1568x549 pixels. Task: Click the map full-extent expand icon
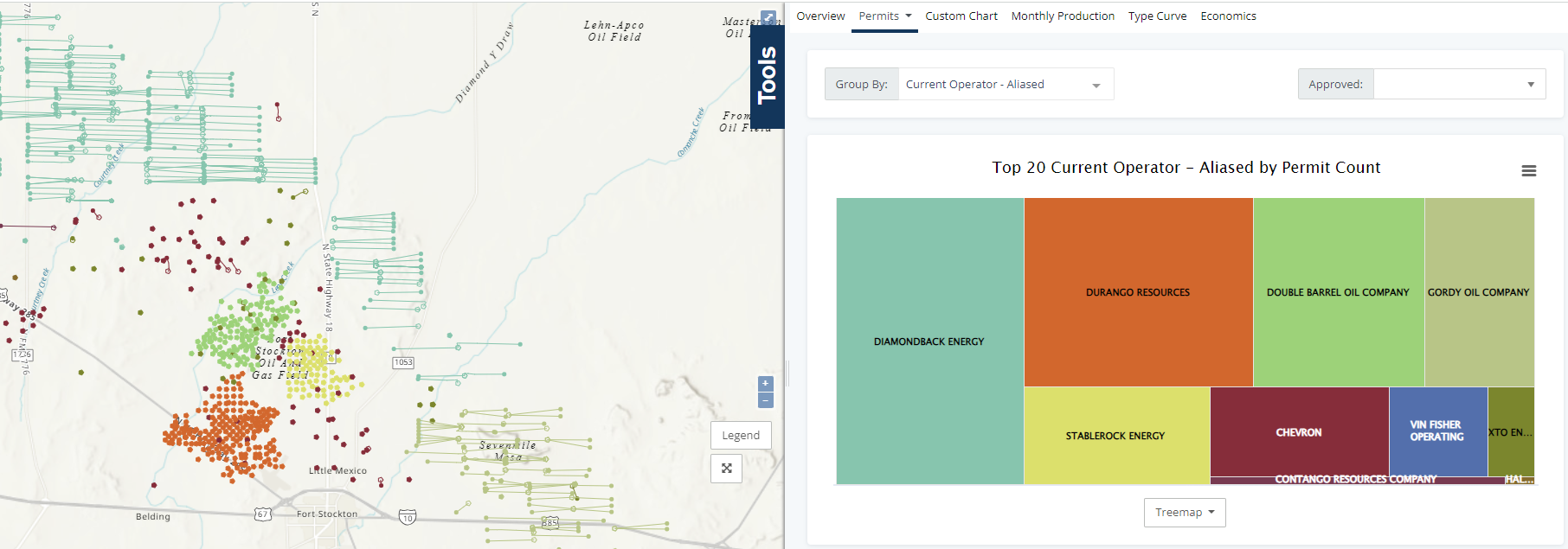pyautogui.click(x=727, y=469)
